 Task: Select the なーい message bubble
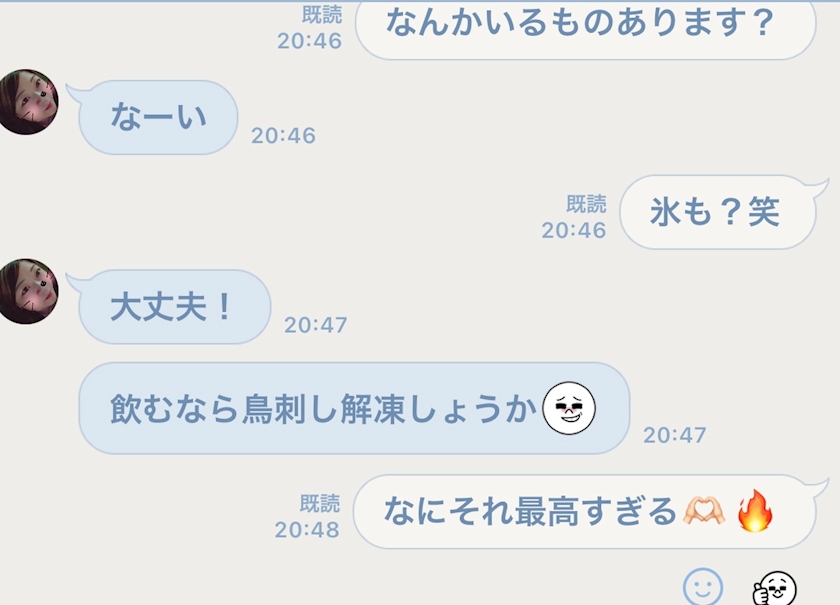point(158,117)
